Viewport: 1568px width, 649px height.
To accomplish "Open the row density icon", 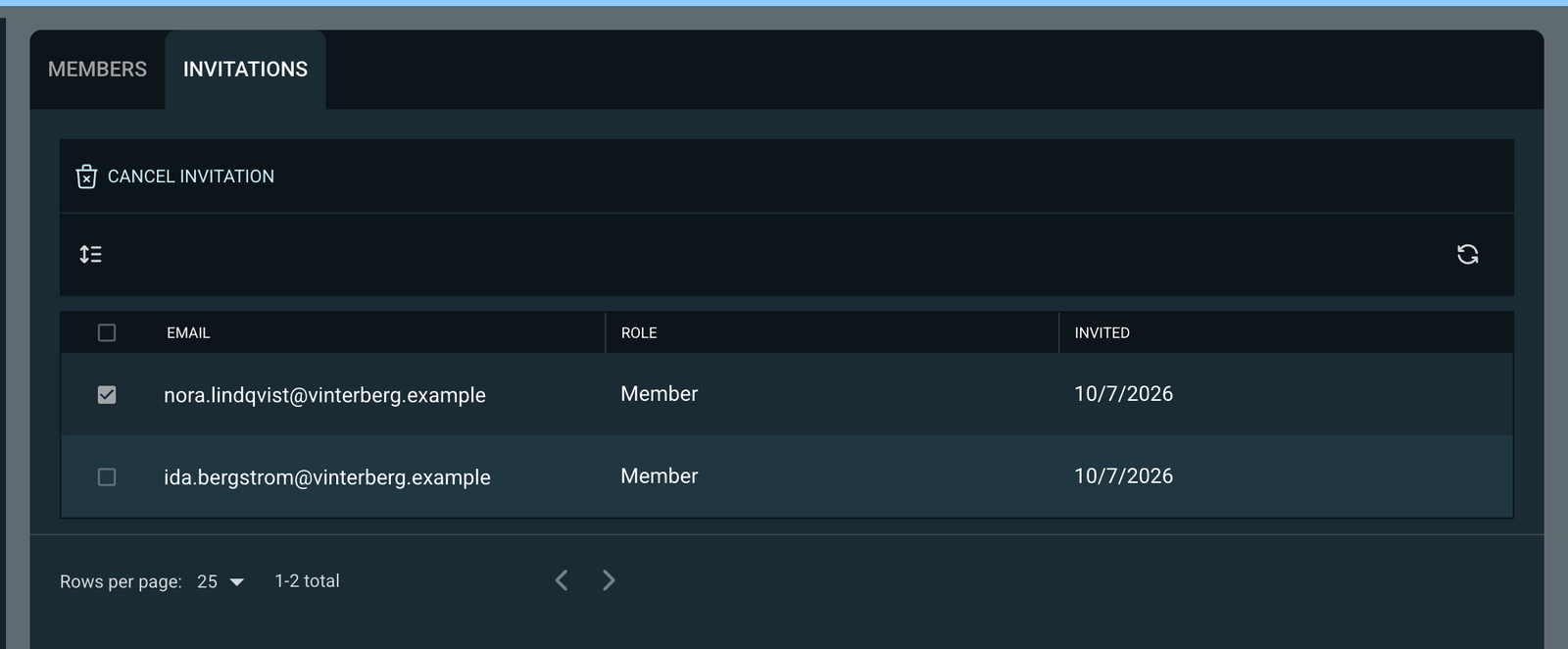I will tap(90, 255).
